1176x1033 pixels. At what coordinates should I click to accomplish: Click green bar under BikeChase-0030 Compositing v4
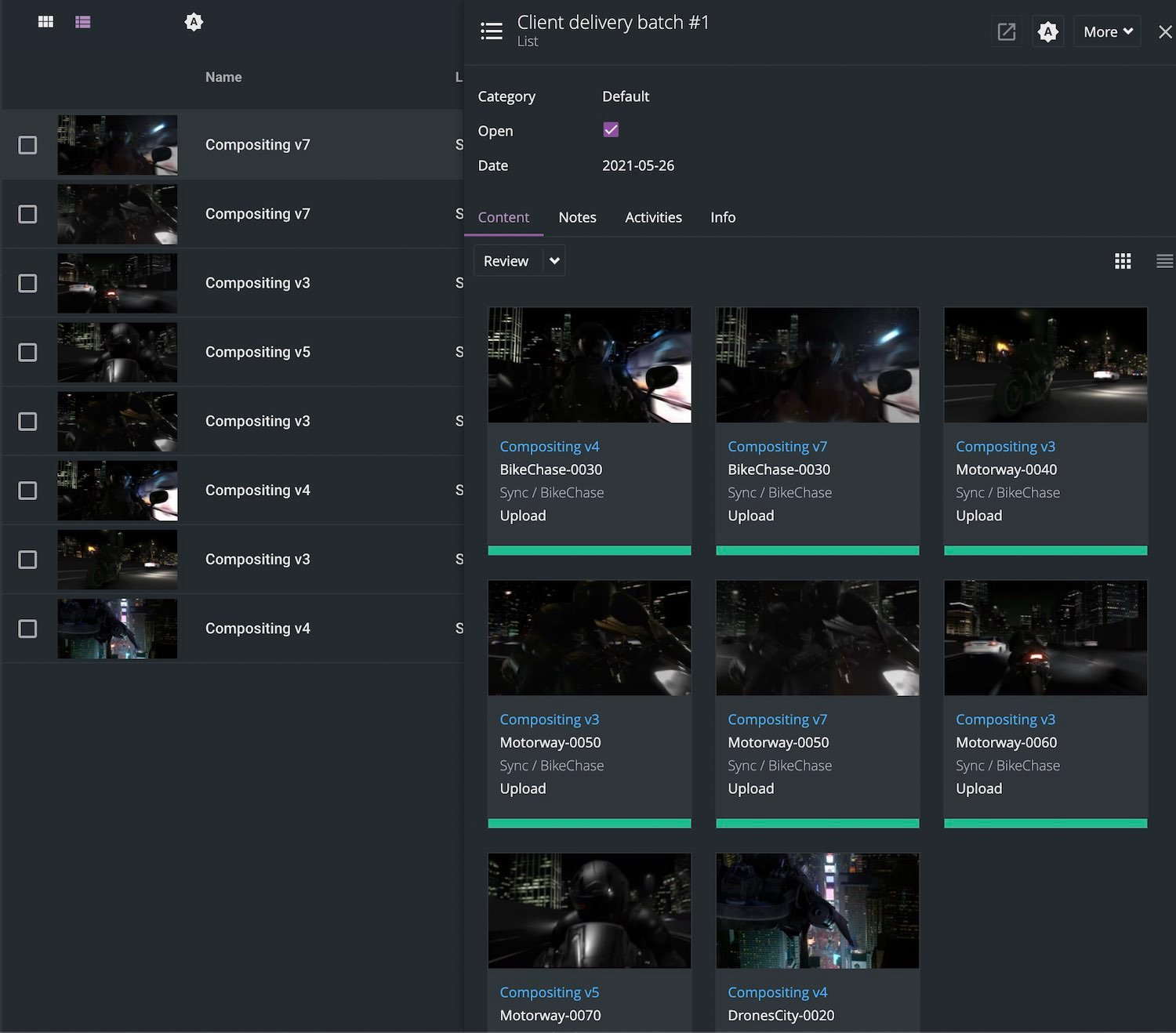coord(590,550)
